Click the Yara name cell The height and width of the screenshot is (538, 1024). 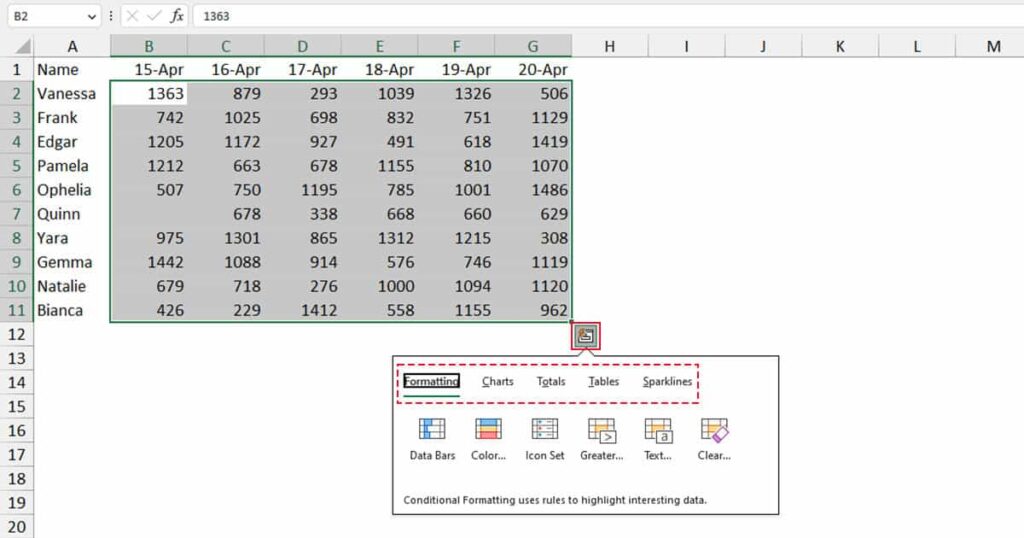(72, 238)
